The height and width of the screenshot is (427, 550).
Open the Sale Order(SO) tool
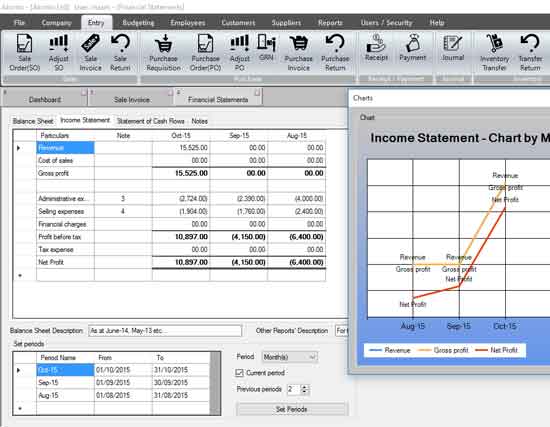point(25,53)
